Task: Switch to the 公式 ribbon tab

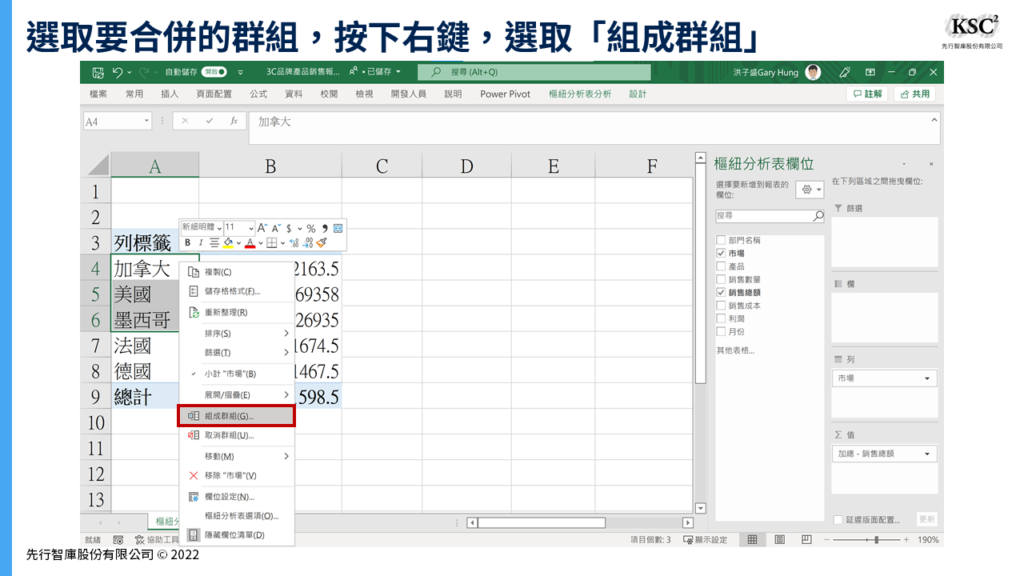Action: tap(259, 94)
